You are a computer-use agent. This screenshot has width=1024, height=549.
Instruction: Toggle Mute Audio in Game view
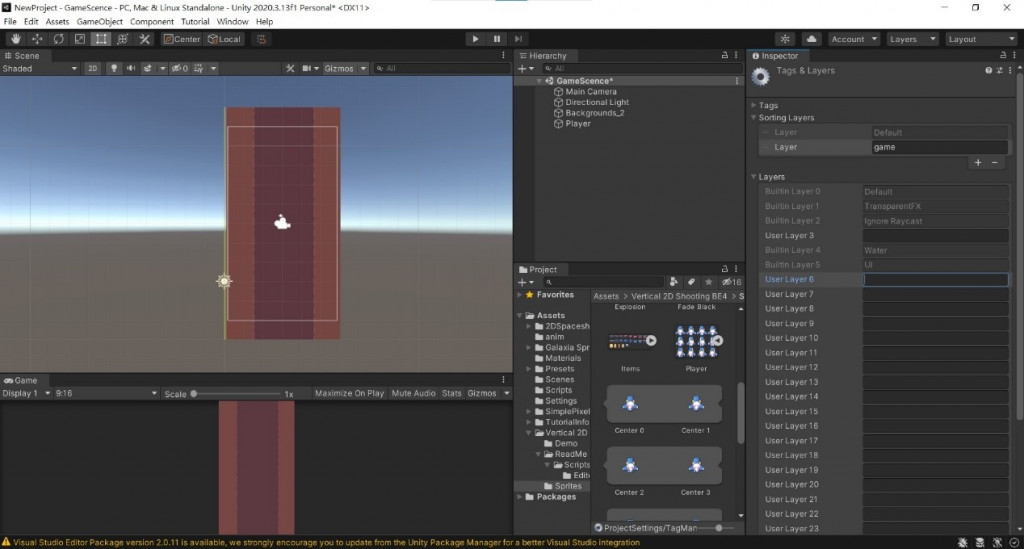point(413,393)
